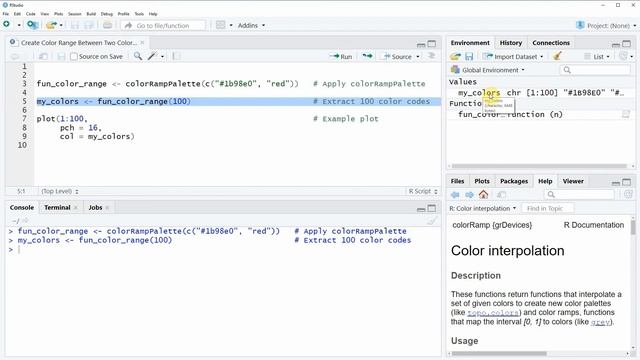
Task: Open Help home page
Action: click(484, 194)
